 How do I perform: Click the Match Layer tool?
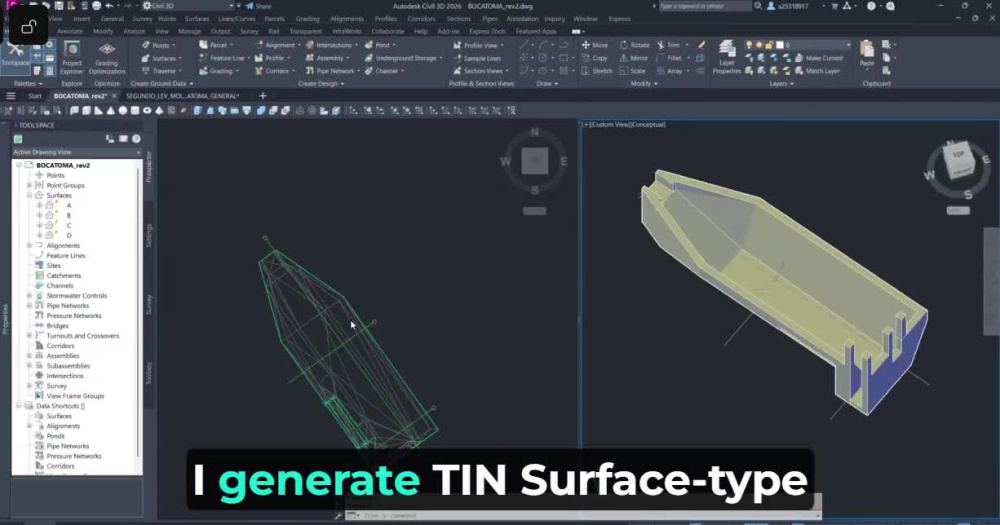[818, 71]
